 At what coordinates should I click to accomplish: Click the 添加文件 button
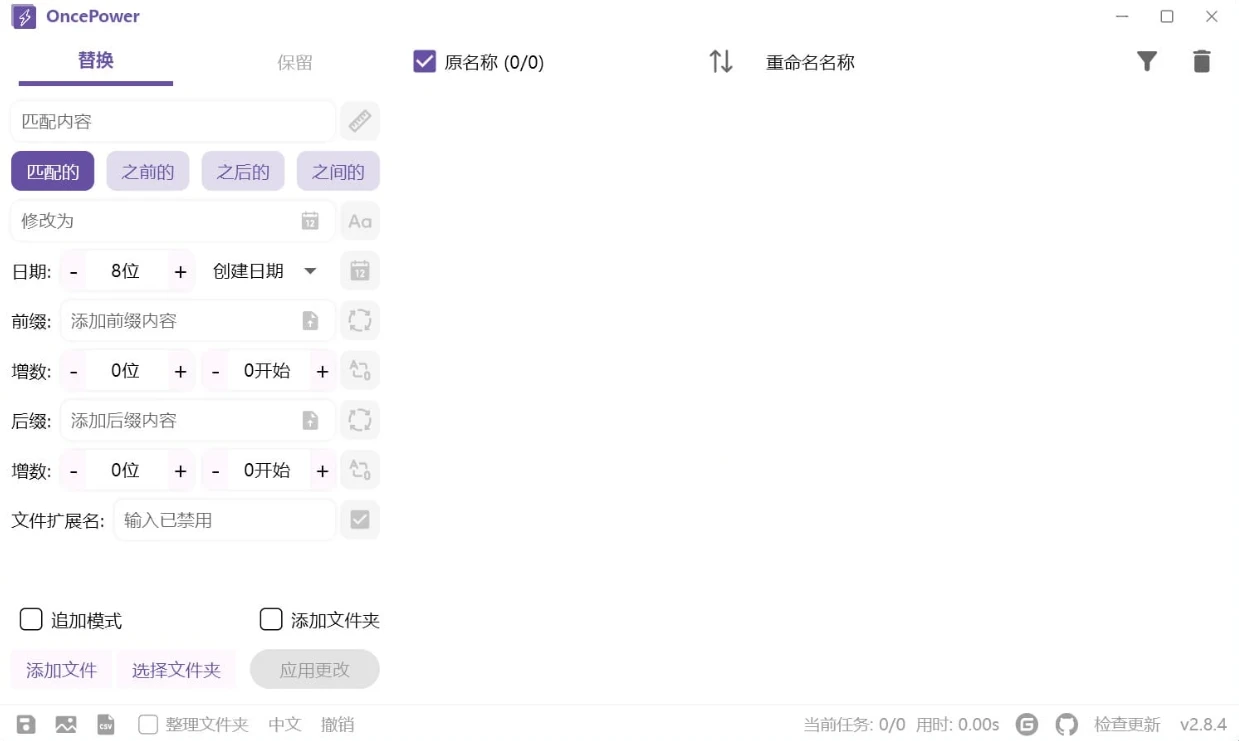tap(61, 669)
